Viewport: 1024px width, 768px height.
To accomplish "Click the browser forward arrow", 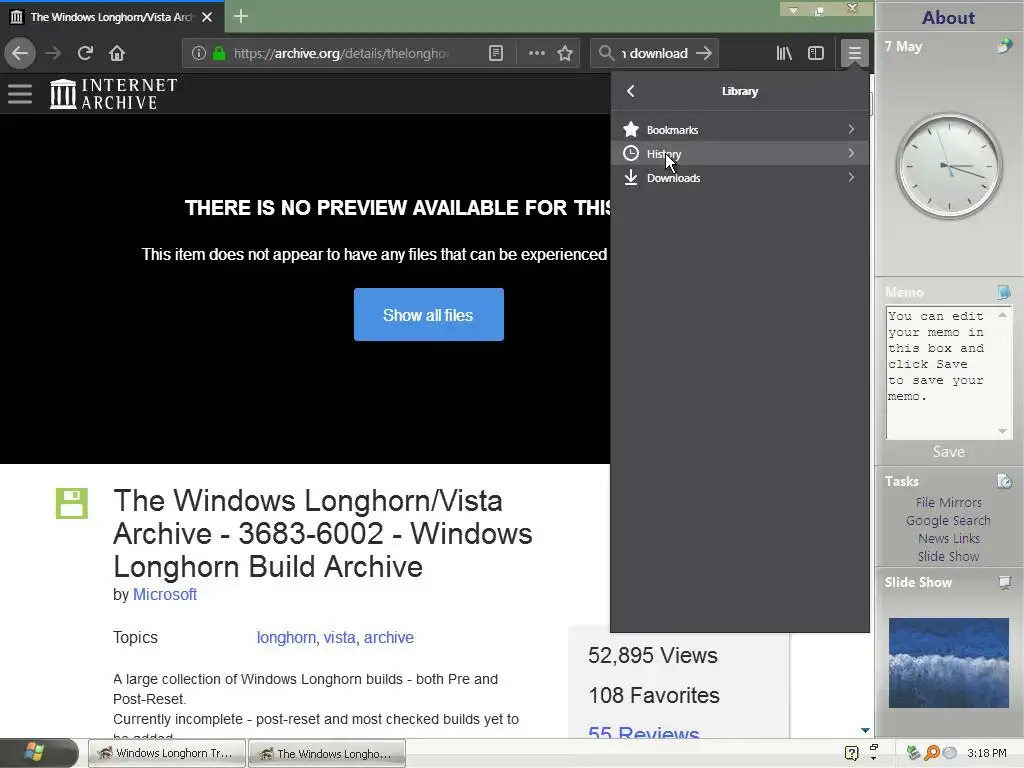I will [x=53, y=53].
